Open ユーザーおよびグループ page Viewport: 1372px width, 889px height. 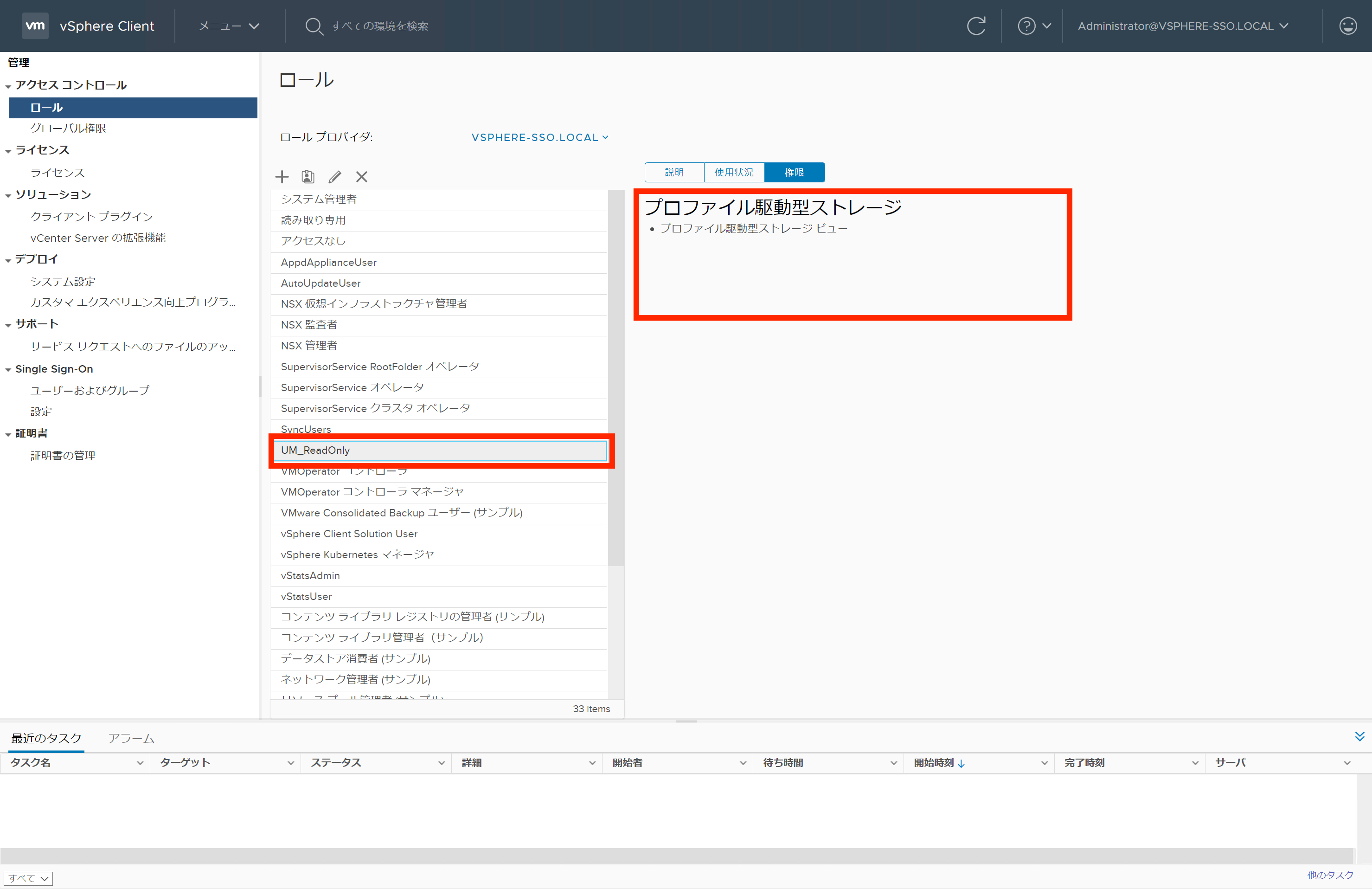click(x=90, y=390)
